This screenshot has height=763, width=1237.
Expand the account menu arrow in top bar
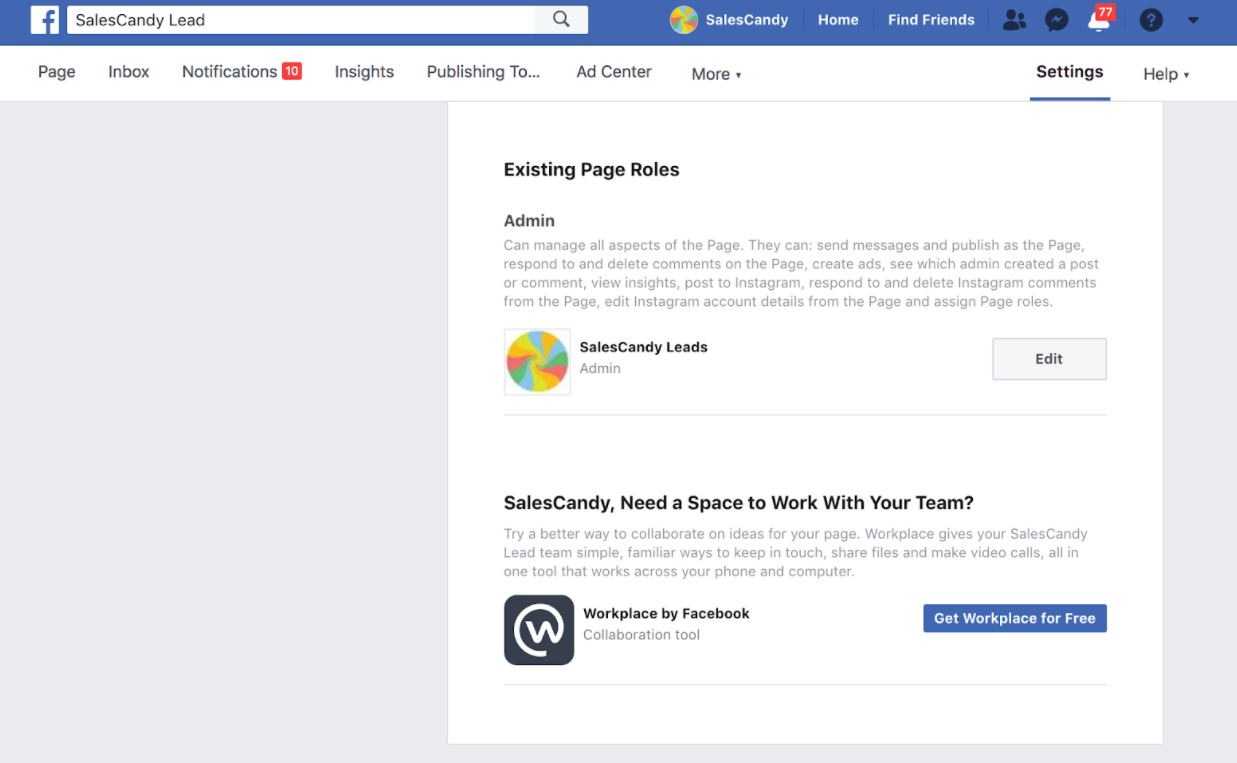tap(1193, 20)
